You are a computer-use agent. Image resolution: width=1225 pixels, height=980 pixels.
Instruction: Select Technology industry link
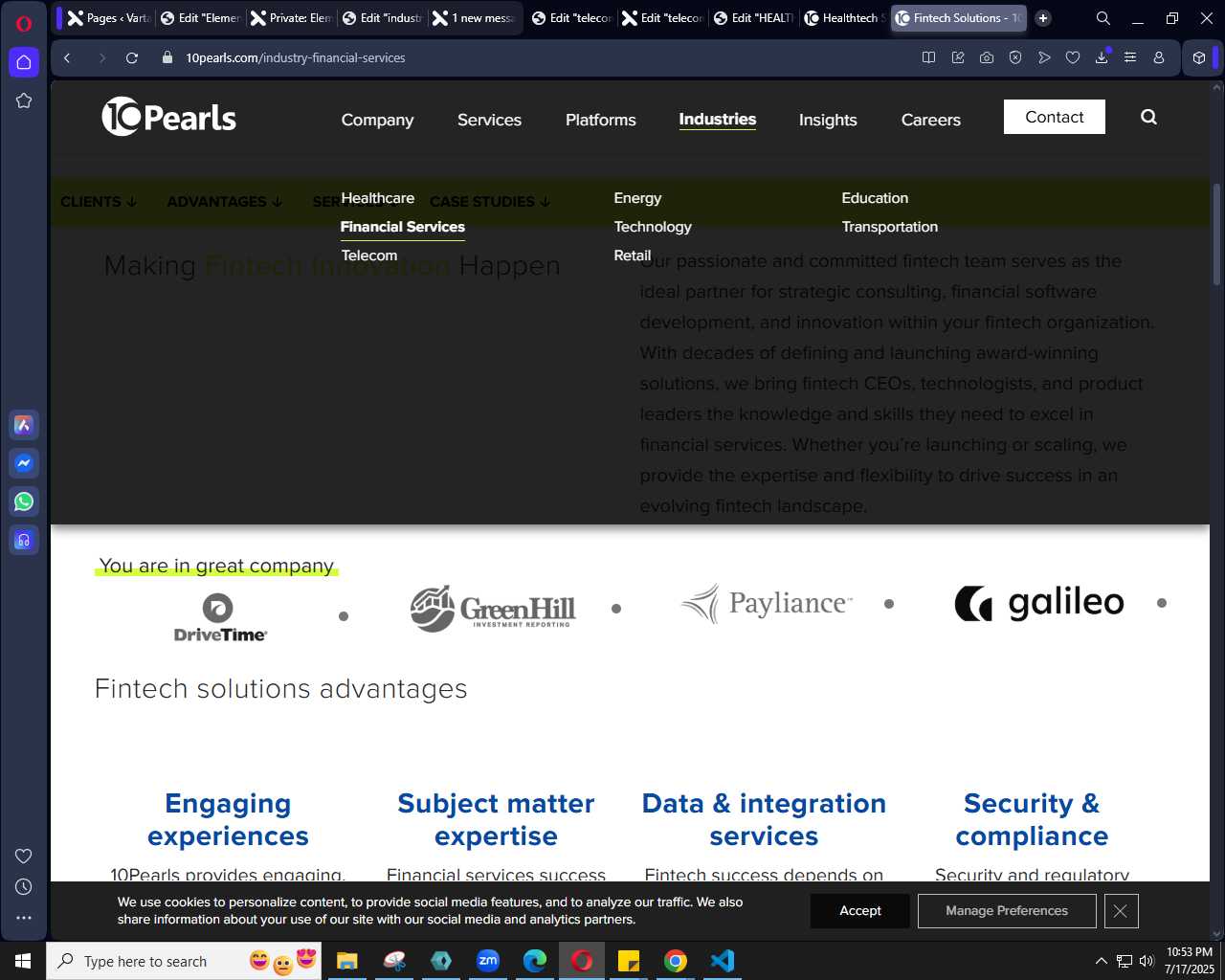pyautogui.click(x=653, y=227)
